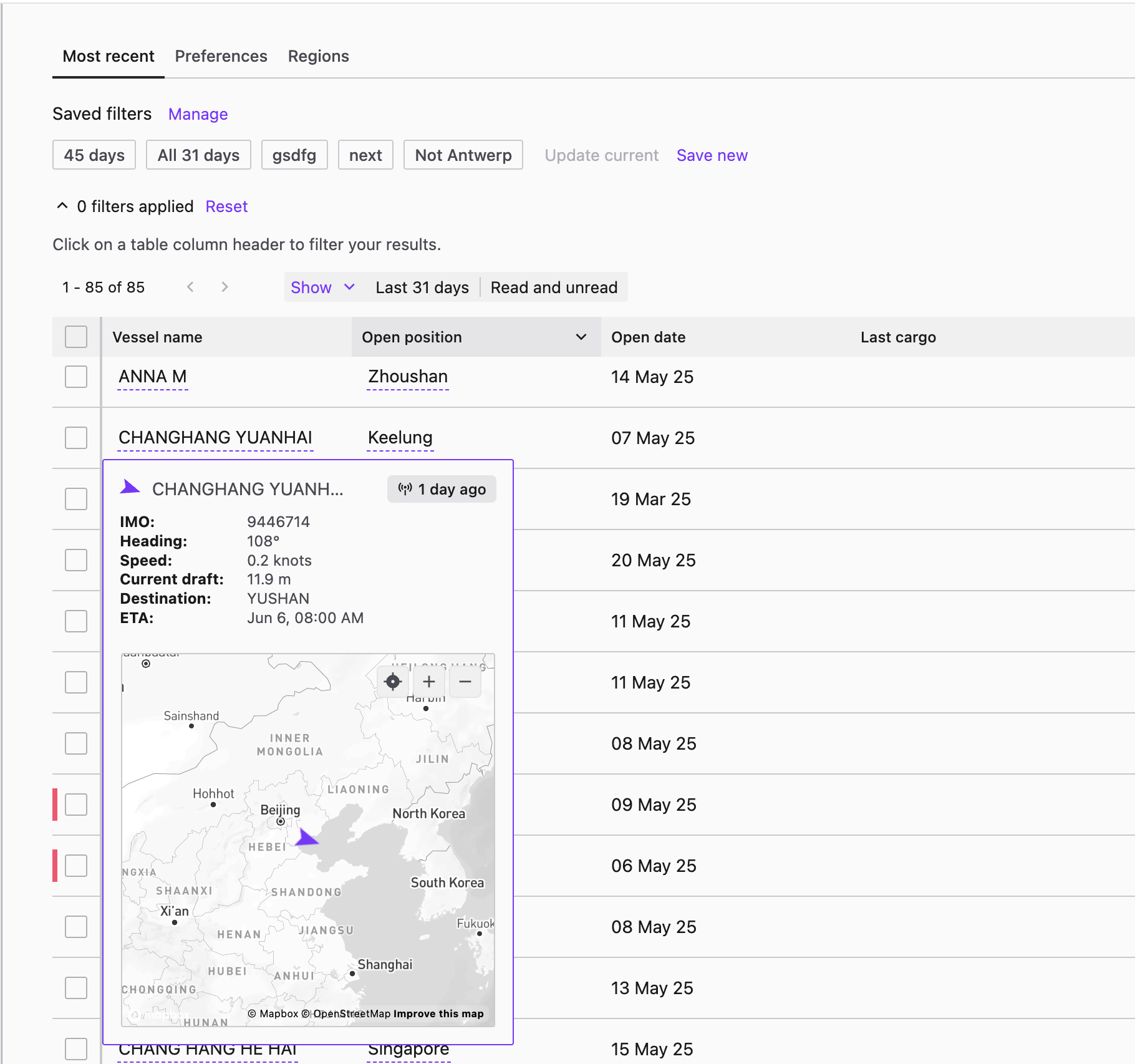Open Manage saved filters
1135x1064 pixels.
tap(198, 114)
